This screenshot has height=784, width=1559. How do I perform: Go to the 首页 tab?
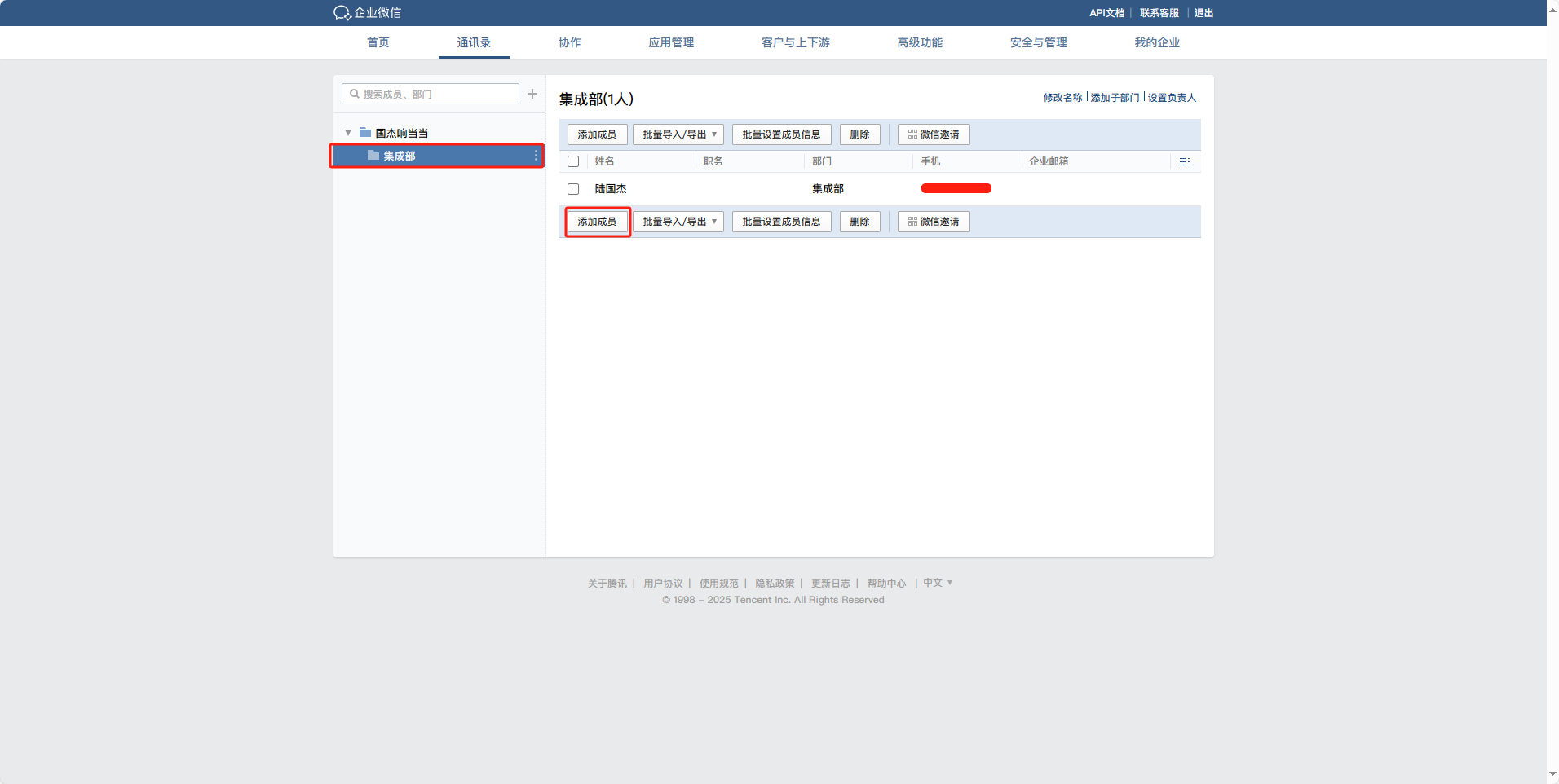click(x=378, y=42)
